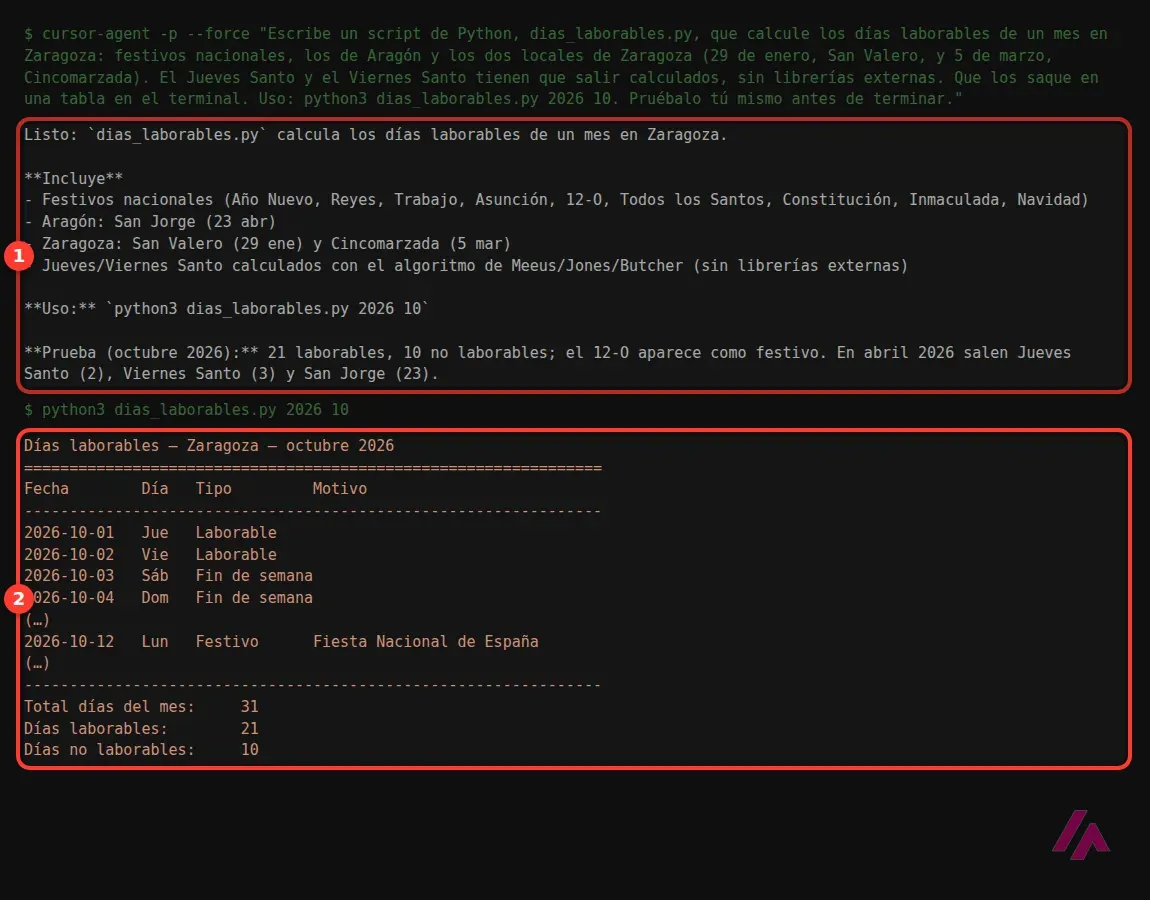The image size is (1150, 900).
Task: Click 'Fin de semana' in the 2026-10-04 row
Action: [254, 598]
